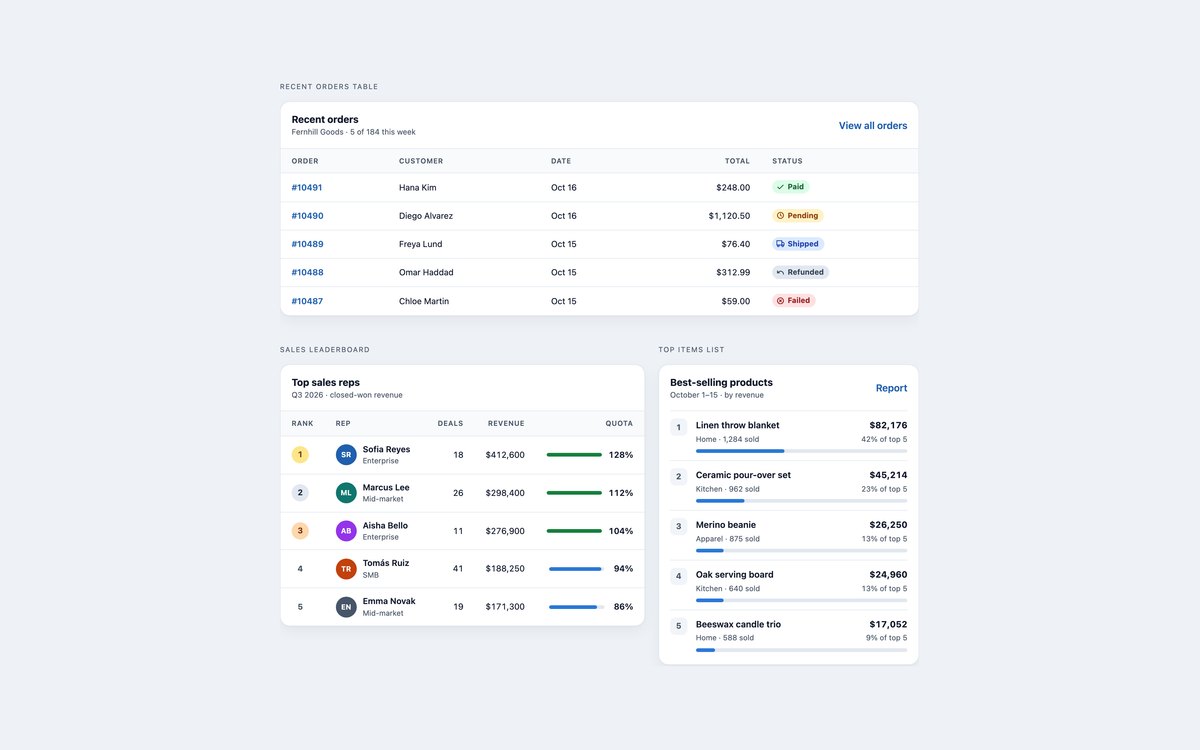This screenshot has height=750, width=1200.
Task: Click Emma Novak's 86% quota bar
Action: 576,607
